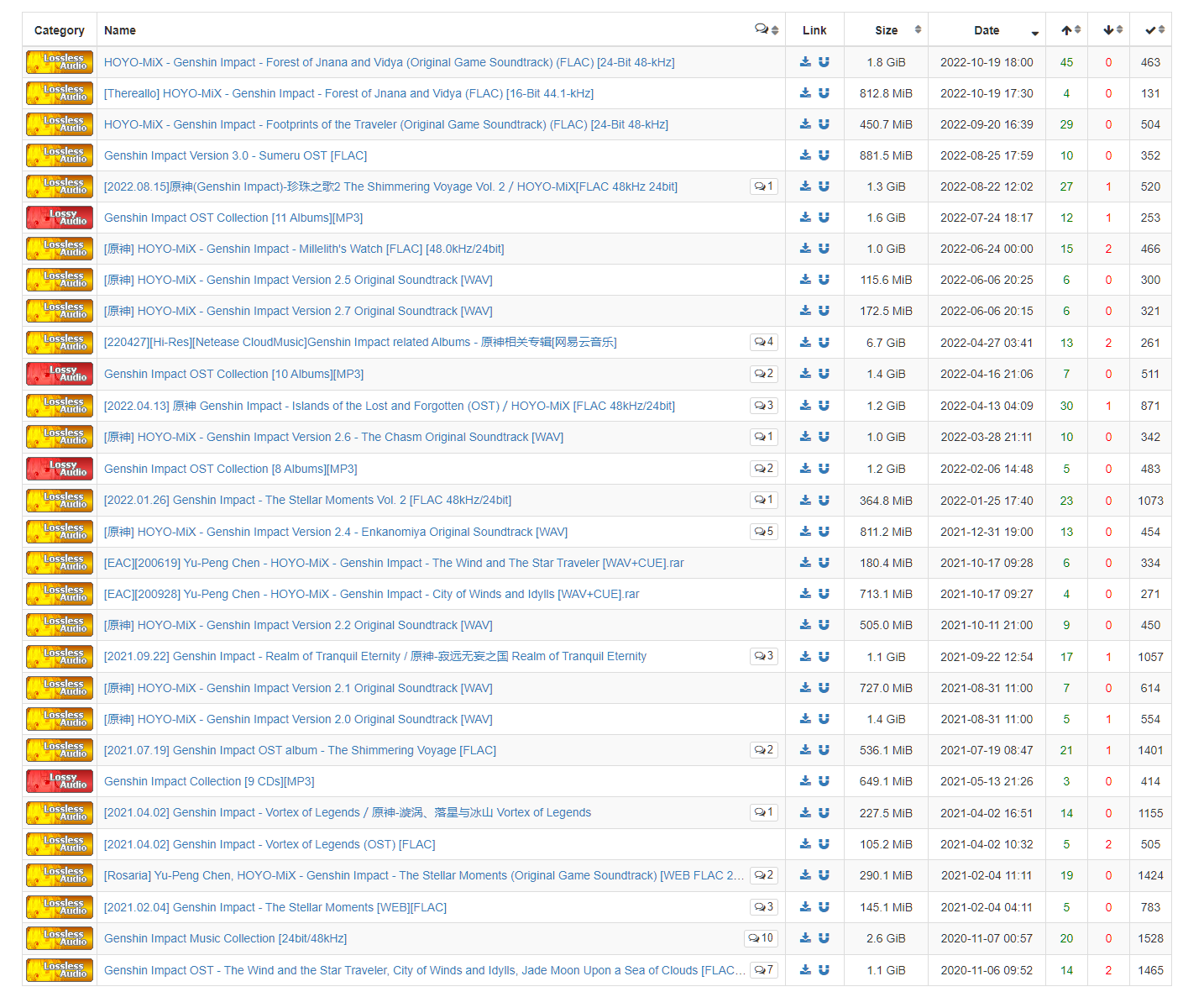Sort the list by Size column
The height and width of the screenshot is (992, 1204).
click(886, 29)
